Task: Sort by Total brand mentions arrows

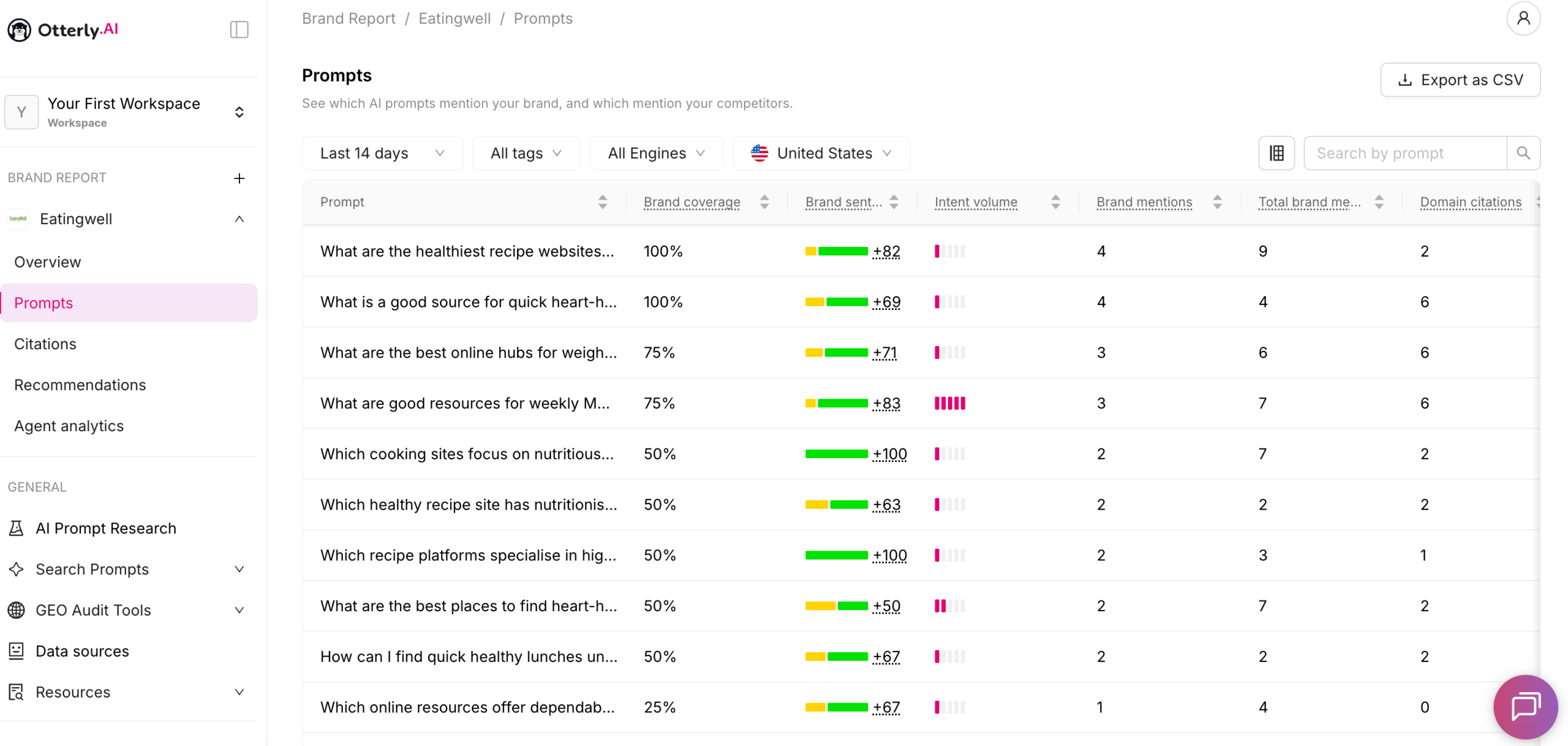Action: point(1379,202)
